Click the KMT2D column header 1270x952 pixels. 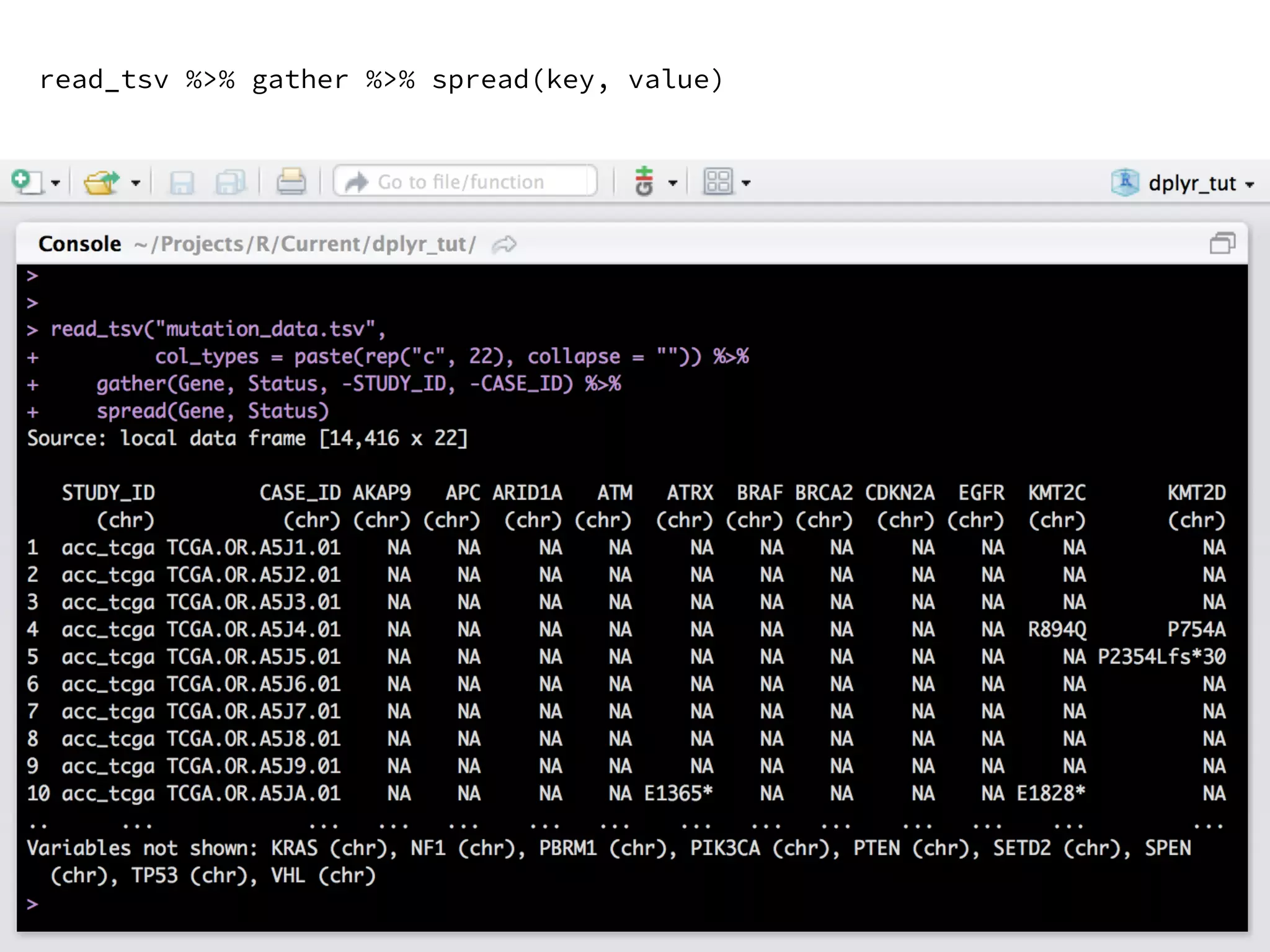(1197, 493)
